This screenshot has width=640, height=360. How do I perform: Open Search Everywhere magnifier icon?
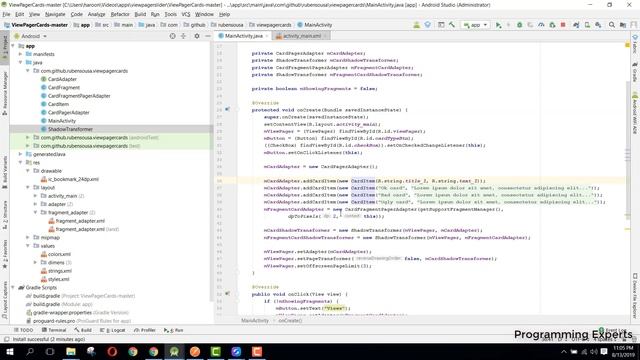612,25
